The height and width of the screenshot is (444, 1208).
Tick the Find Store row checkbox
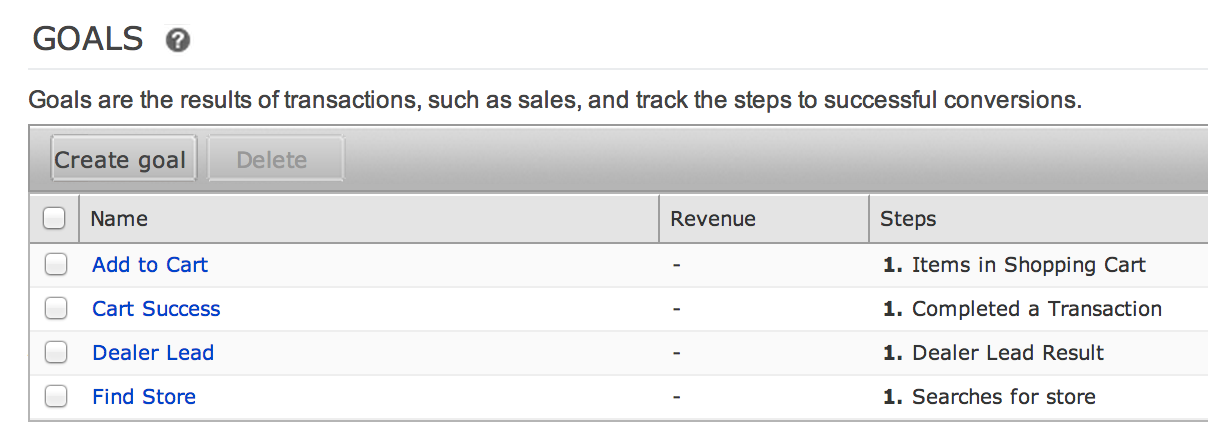tap(55, 397)
